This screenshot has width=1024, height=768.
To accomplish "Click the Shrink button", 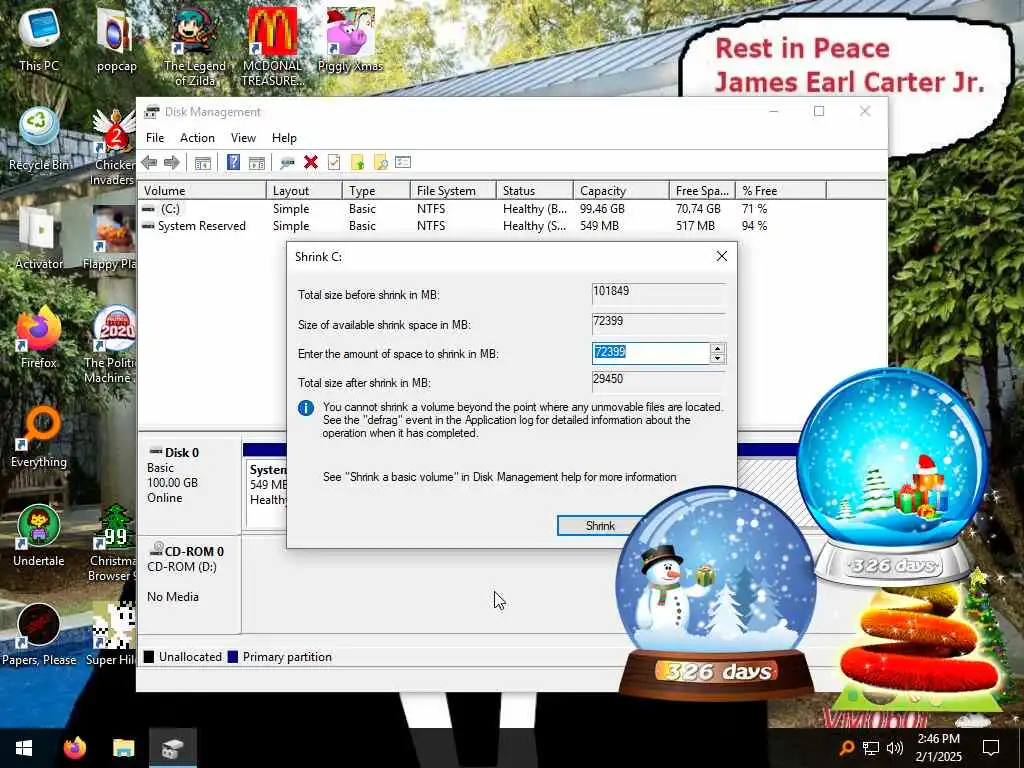I will pyautogui.click(x=600, y=526).
